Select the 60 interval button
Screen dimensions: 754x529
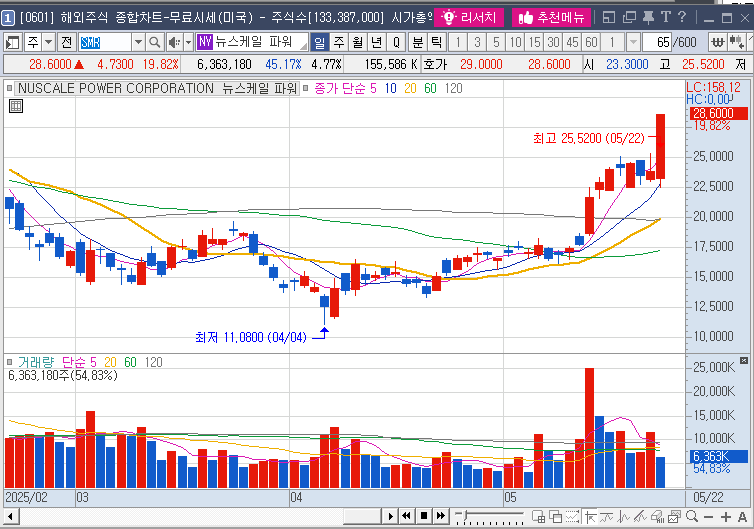591,42
